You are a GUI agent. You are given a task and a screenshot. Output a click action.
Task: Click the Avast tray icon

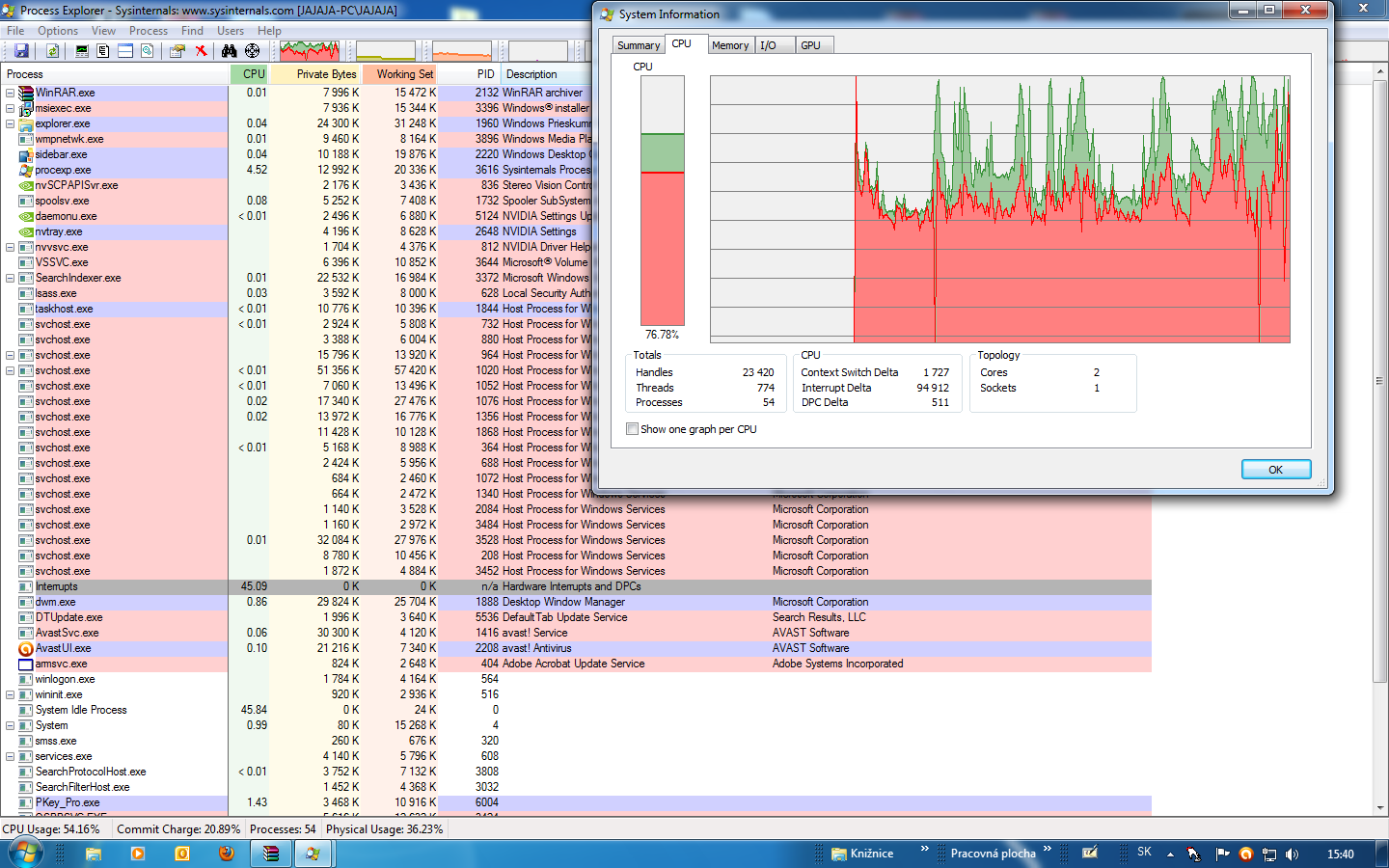coord(1245,854)
